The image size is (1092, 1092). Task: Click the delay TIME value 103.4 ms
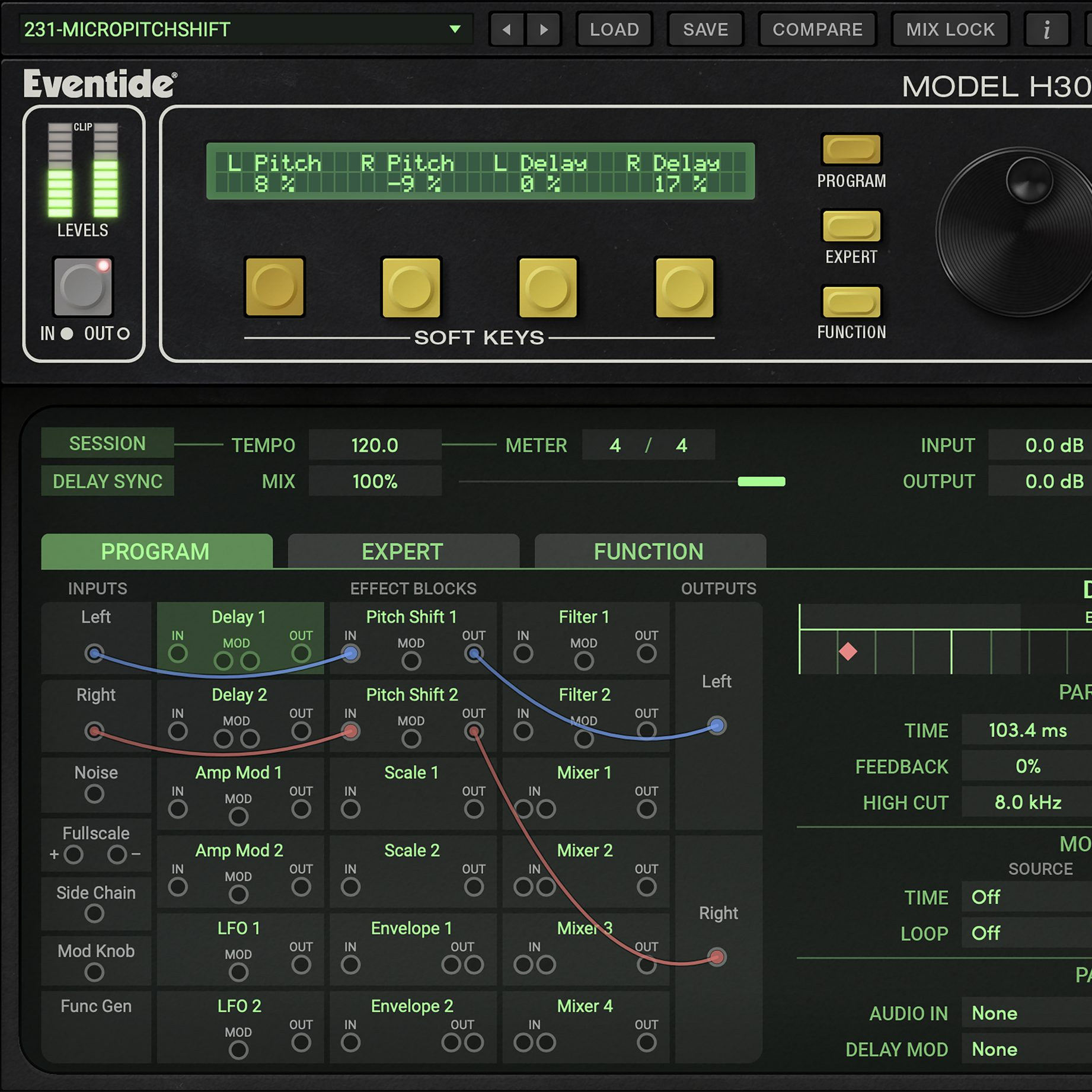(x=1027, y=730)
